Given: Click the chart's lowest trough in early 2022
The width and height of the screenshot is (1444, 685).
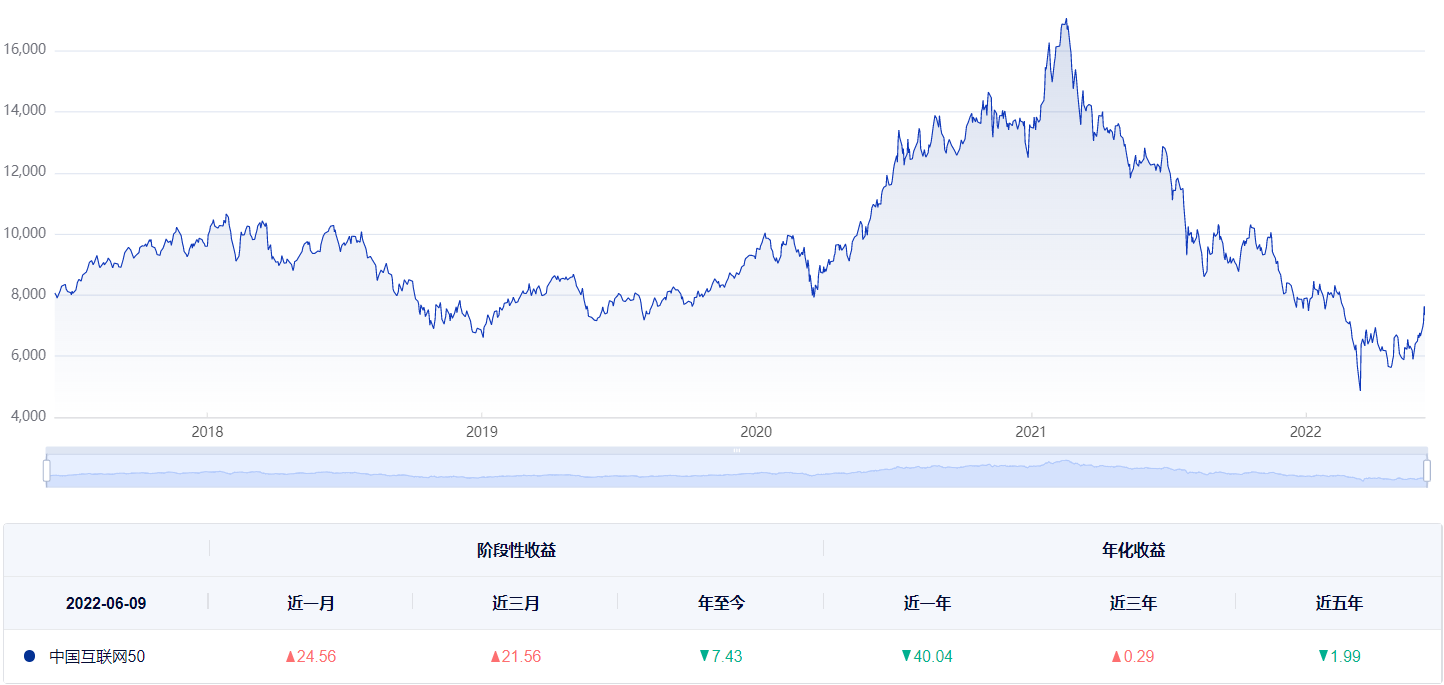Looking at the screenshot, I should point(1359,389).
